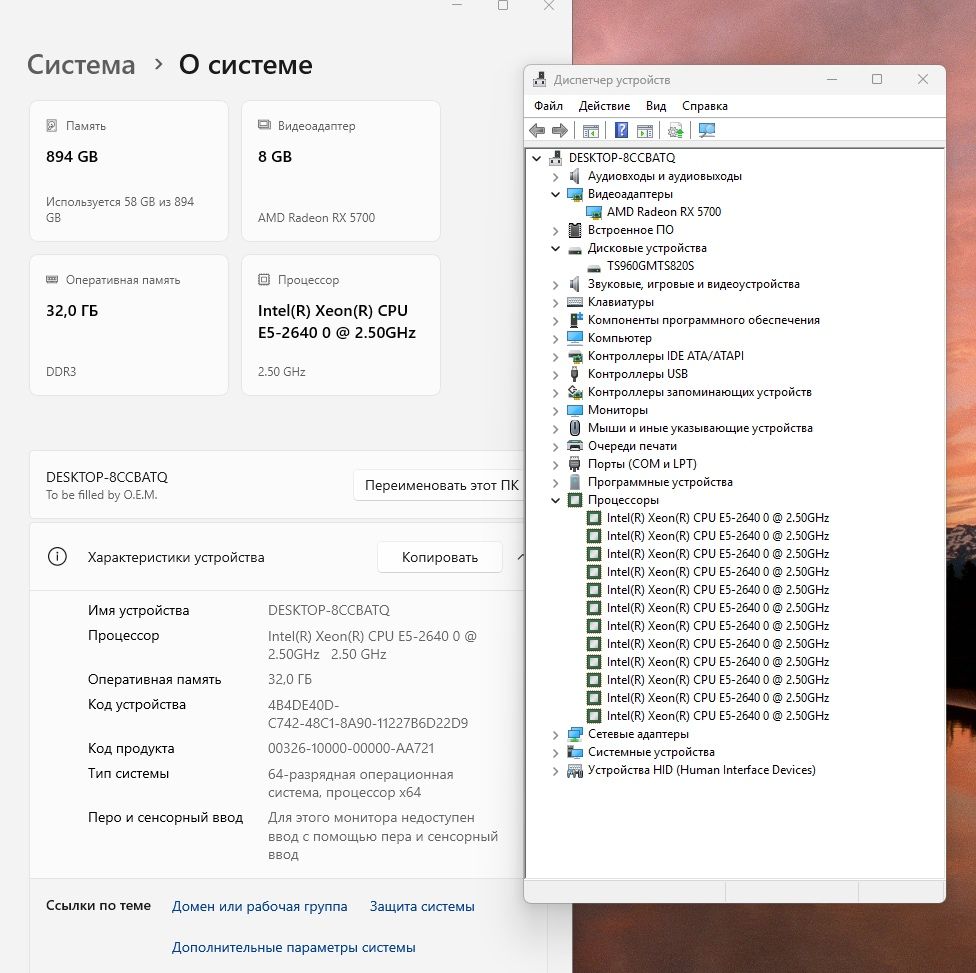Click the info icon beside Характеристики устройства
Viewport: 976px width, 973px height.
(57, 557)
